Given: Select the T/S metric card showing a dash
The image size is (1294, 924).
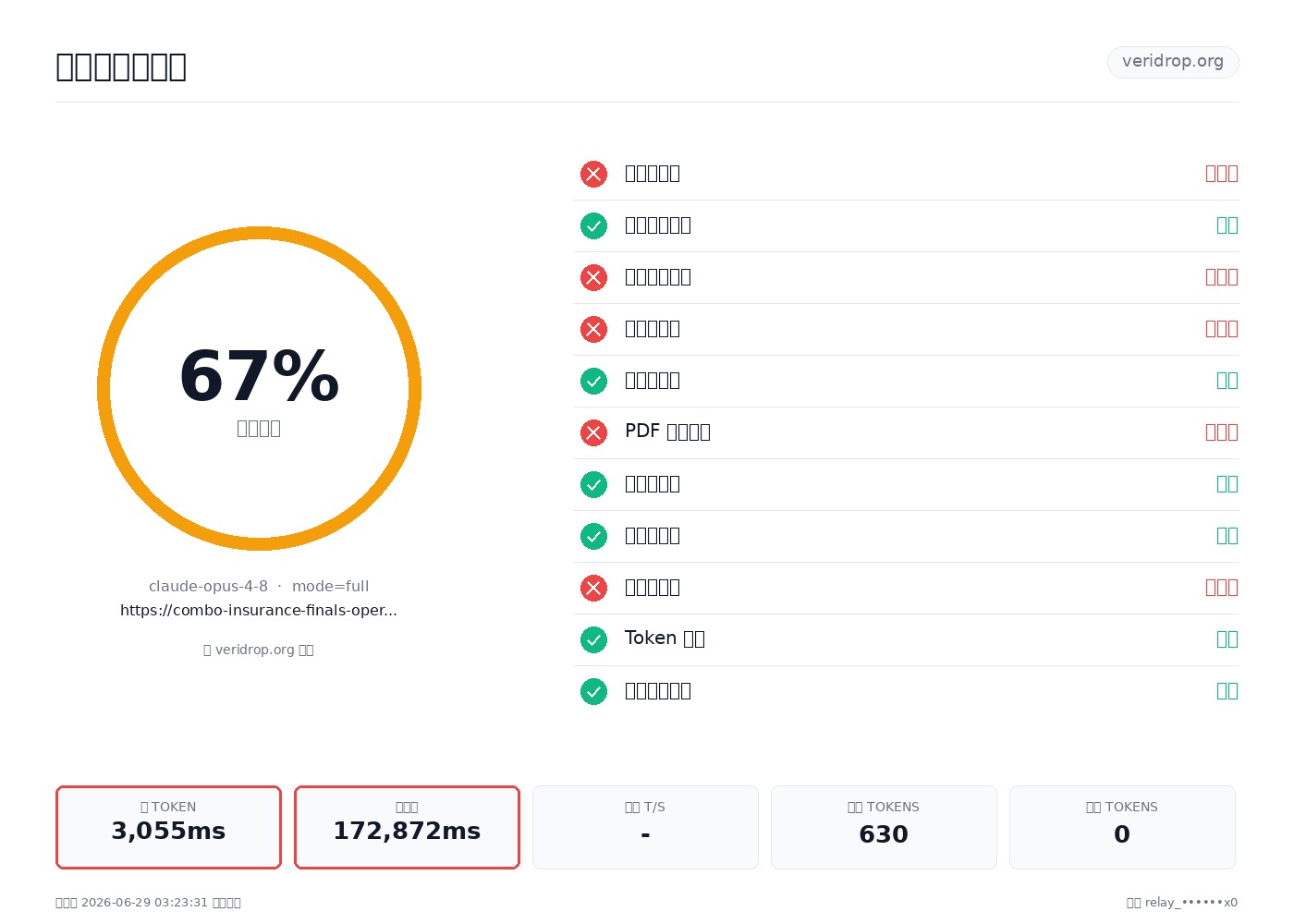Looking at the screenshot, I should (645, 827).
